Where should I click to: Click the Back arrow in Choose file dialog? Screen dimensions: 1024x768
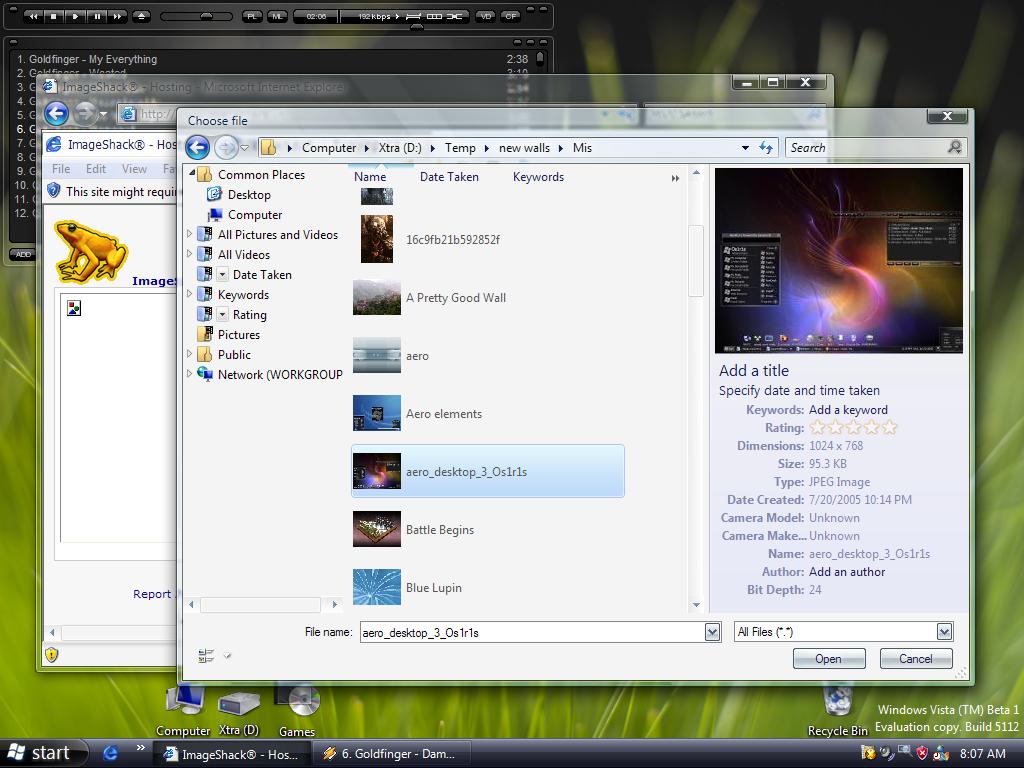(198, 147)
